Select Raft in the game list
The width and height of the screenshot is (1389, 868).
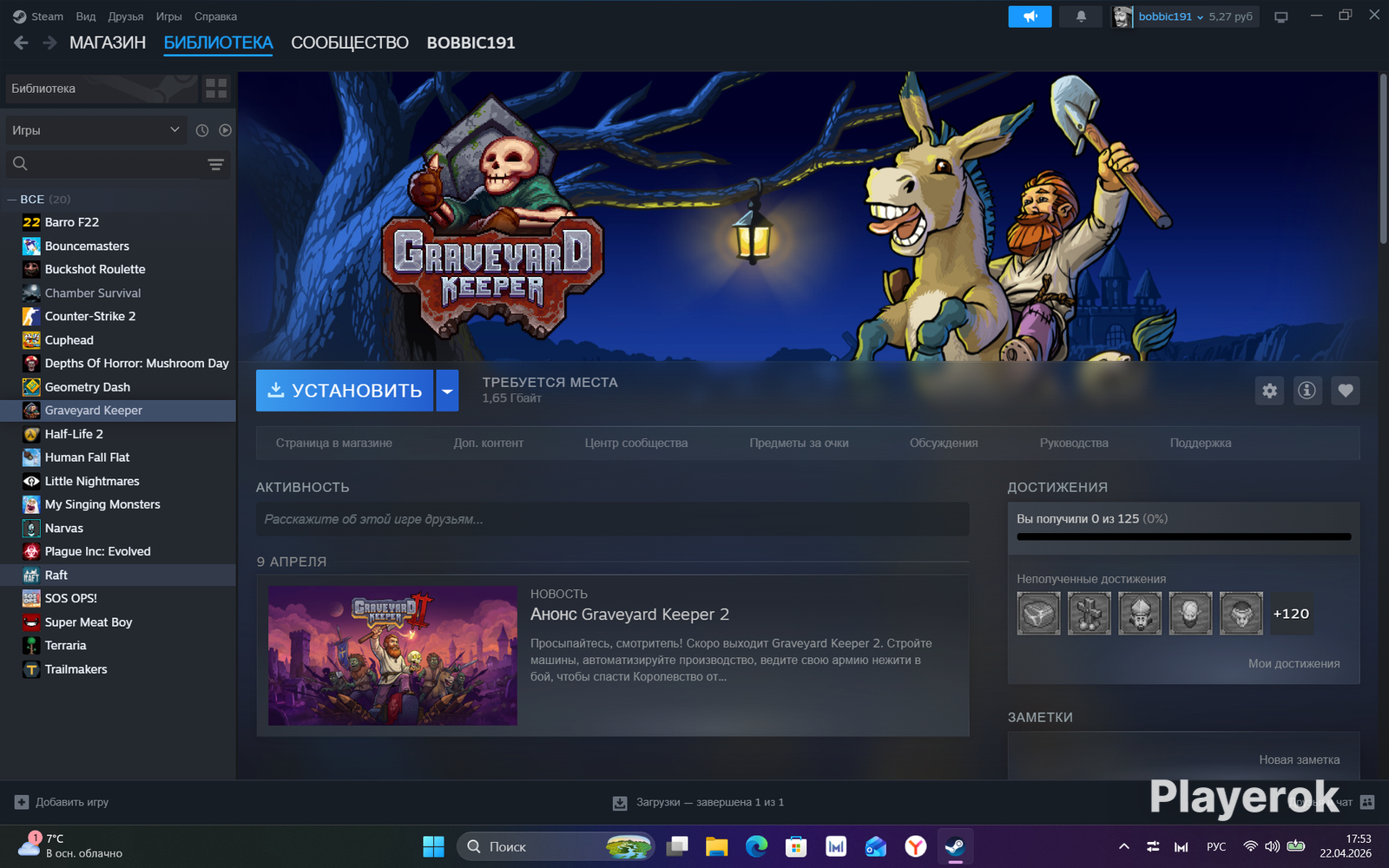click(x=118, y=575)
